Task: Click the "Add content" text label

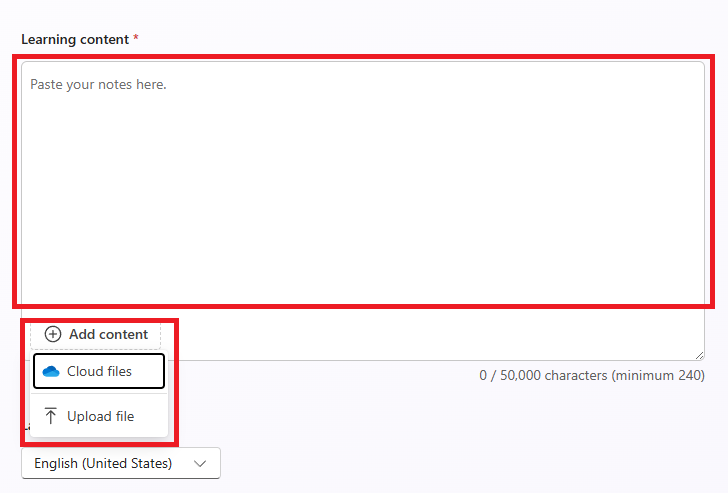Action: coord(108,334)
